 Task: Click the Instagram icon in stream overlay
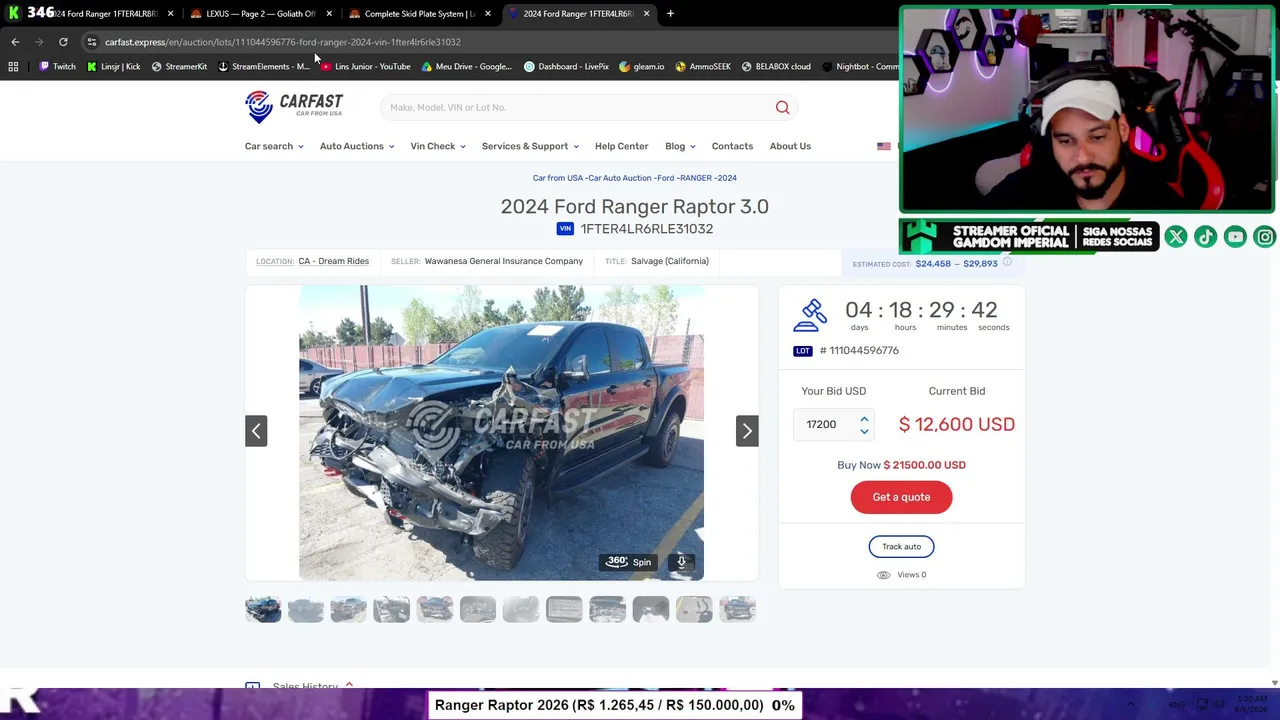coord(1265,237)
